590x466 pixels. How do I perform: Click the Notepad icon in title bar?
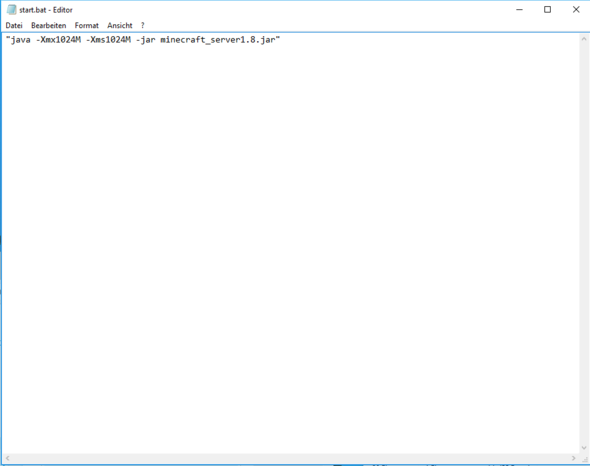click(x=11, y=10)
